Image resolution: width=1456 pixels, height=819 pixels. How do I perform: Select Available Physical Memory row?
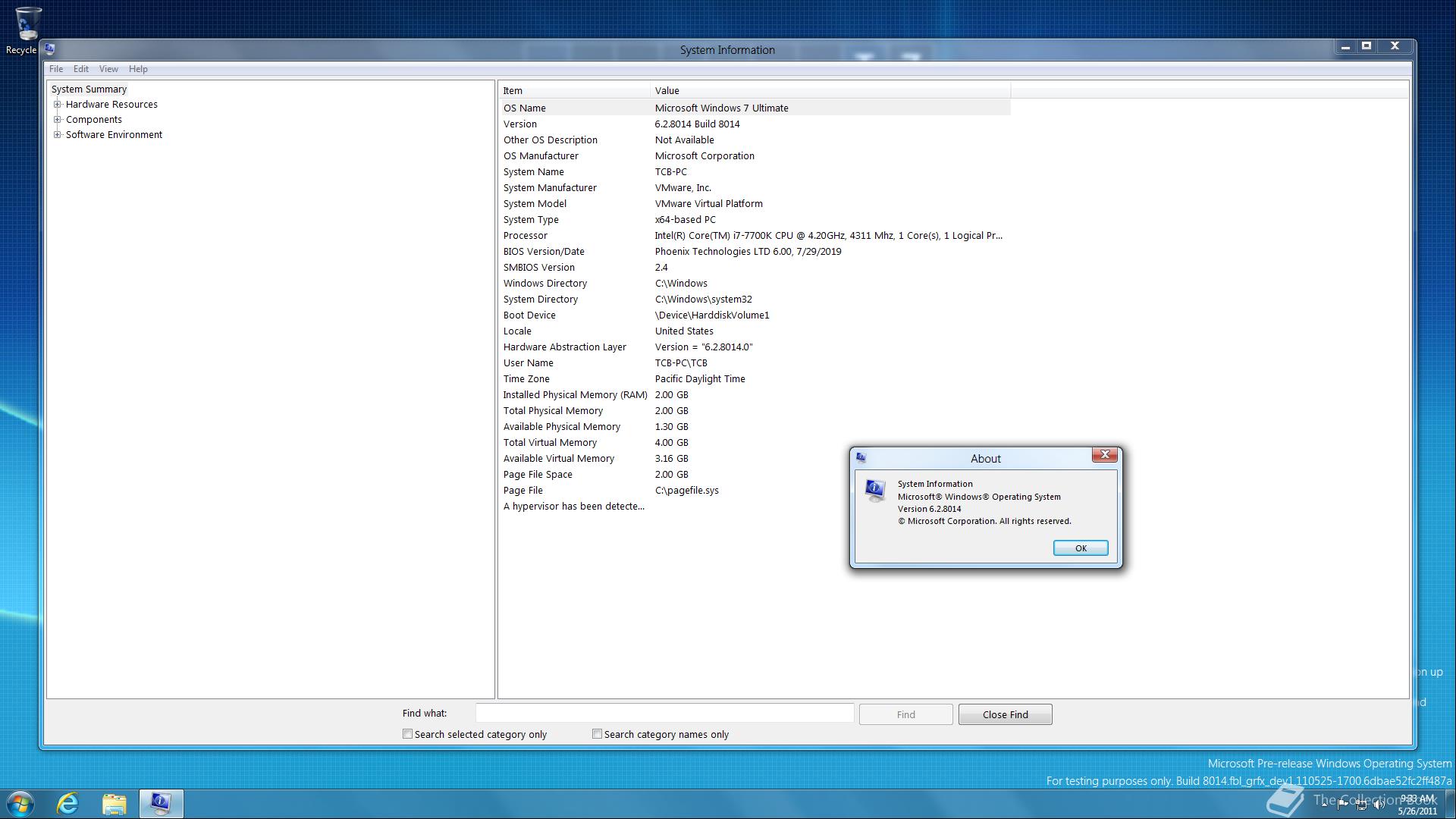[x=755, y=427]
